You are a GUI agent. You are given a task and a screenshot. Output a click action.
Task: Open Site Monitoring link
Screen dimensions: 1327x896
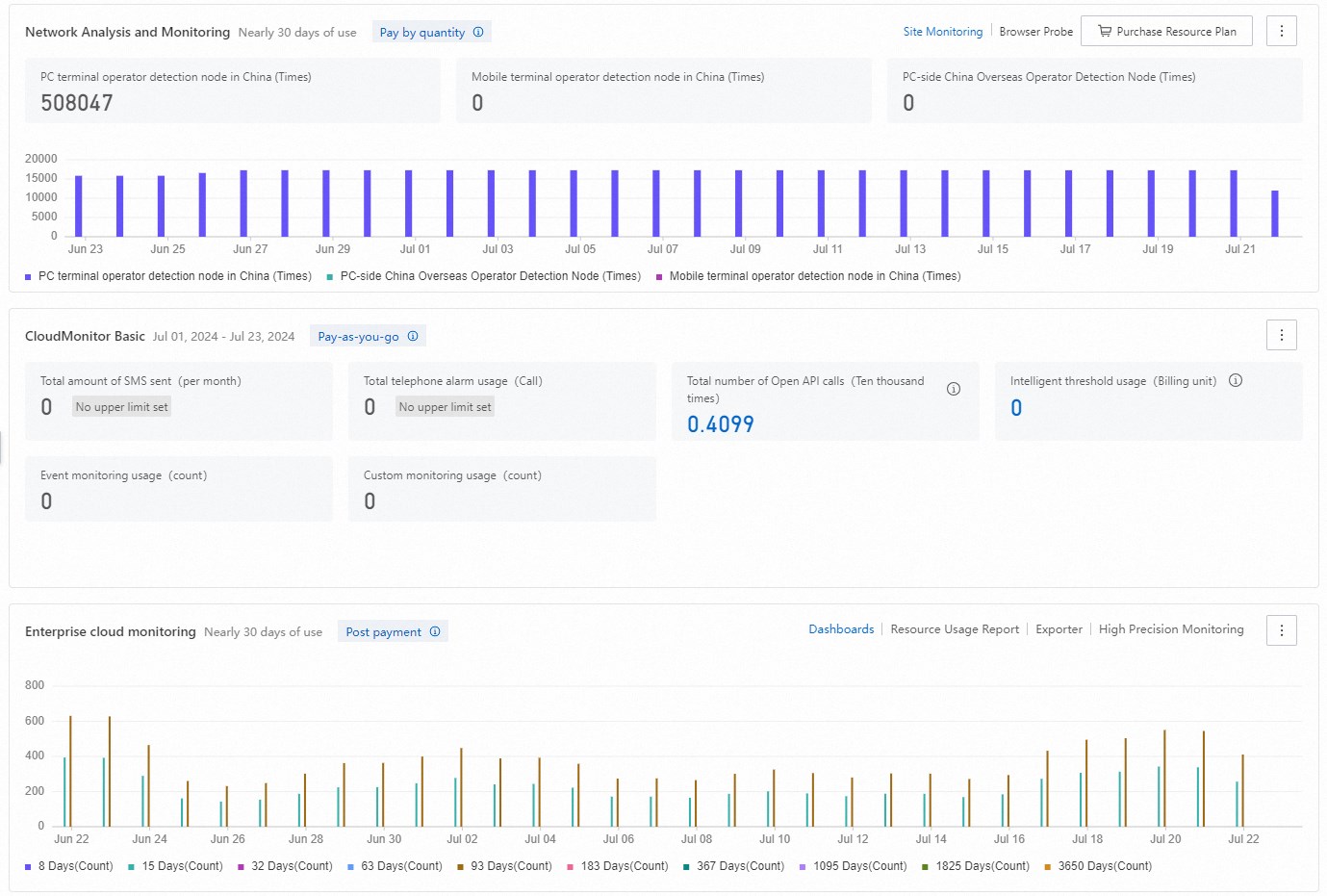pos(942,32)
